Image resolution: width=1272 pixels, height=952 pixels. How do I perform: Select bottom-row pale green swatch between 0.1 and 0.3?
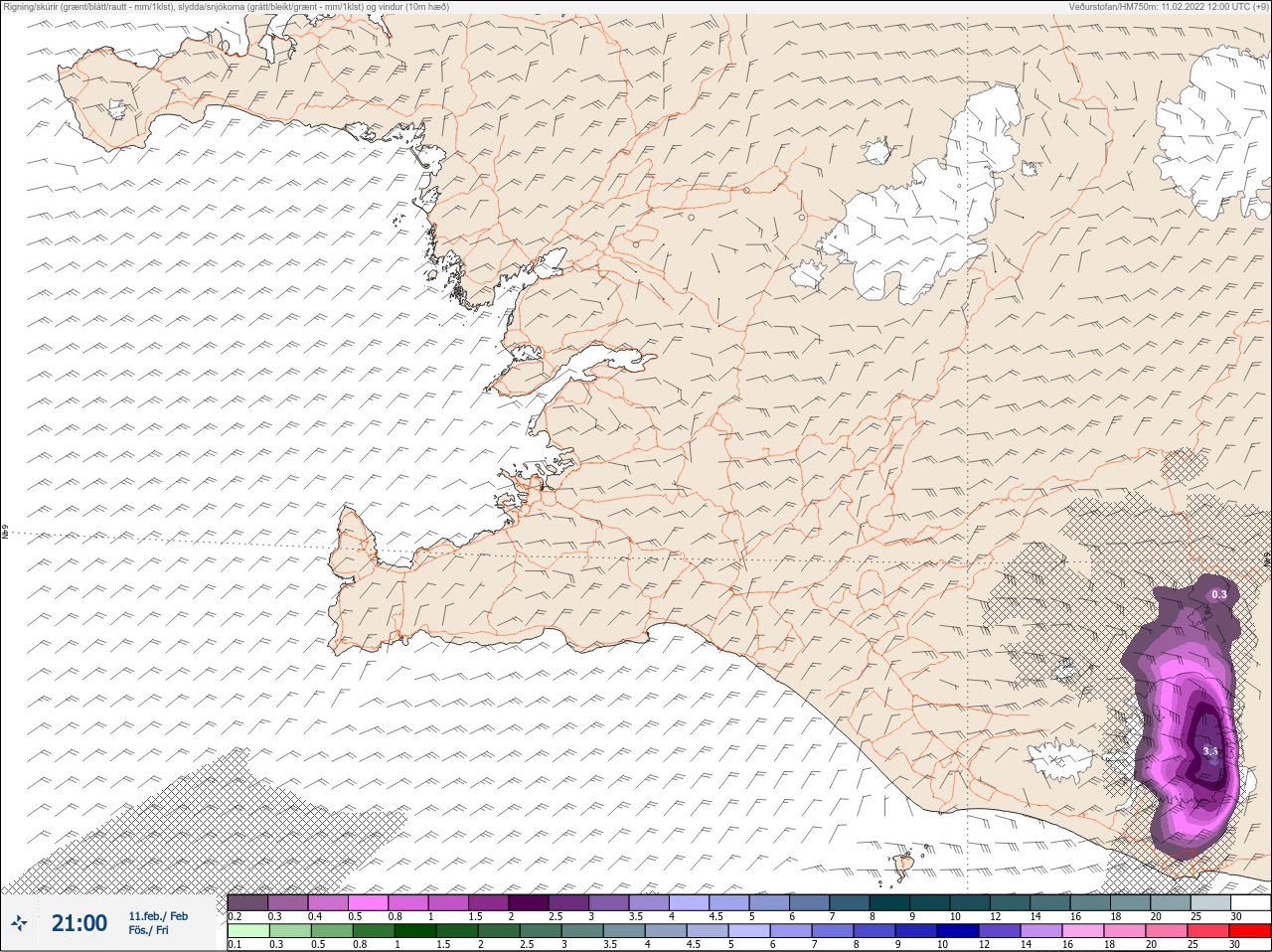click(x=248, y=931)
